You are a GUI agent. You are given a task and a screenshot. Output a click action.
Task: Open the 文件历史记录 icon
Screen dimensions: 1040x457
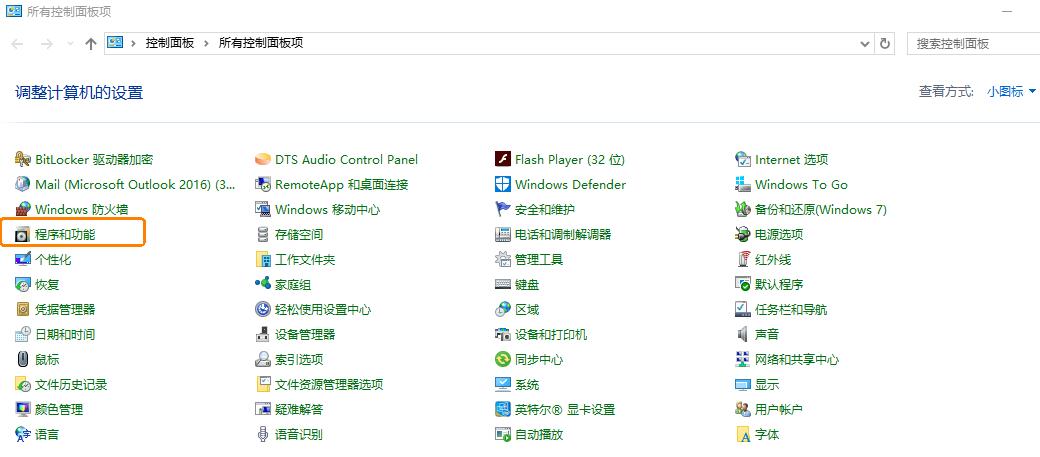23,385
